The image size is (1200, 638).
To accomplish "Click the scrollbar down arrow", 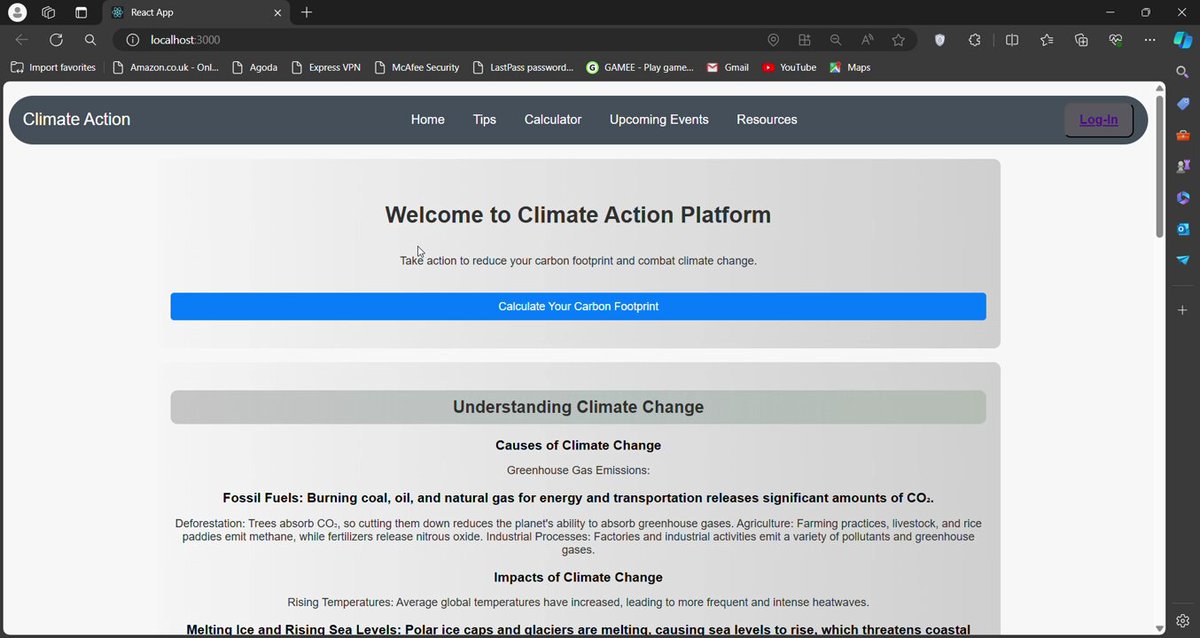I will point(1160,628).
